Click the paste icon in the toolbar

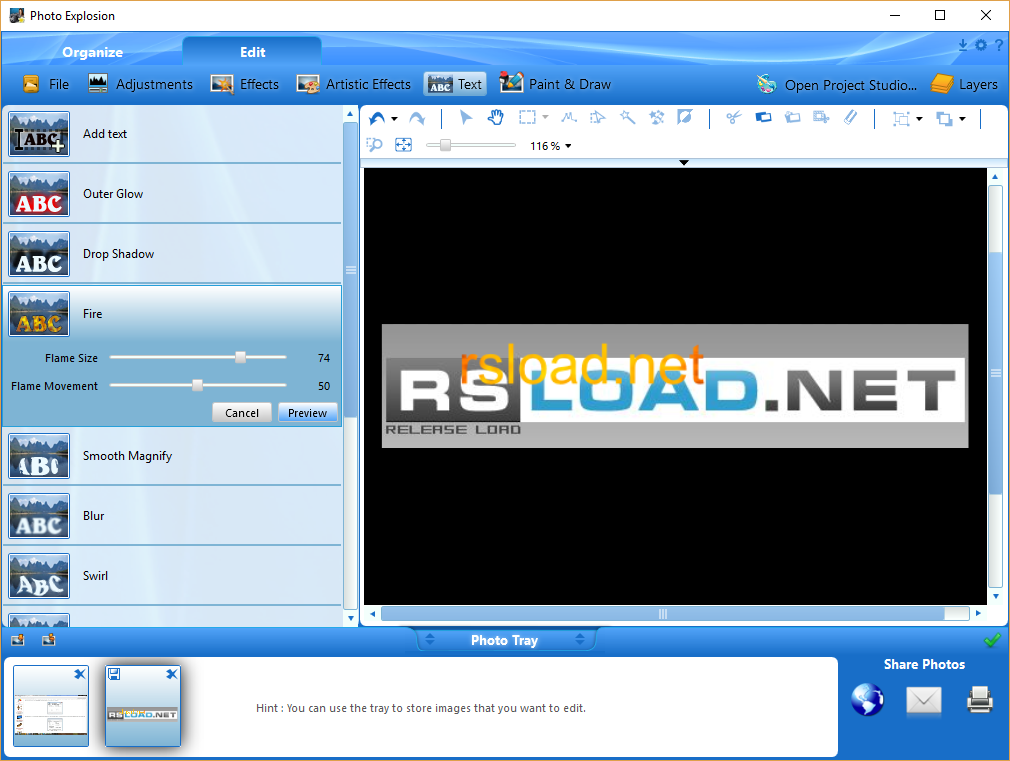click(x=792, y=117)
